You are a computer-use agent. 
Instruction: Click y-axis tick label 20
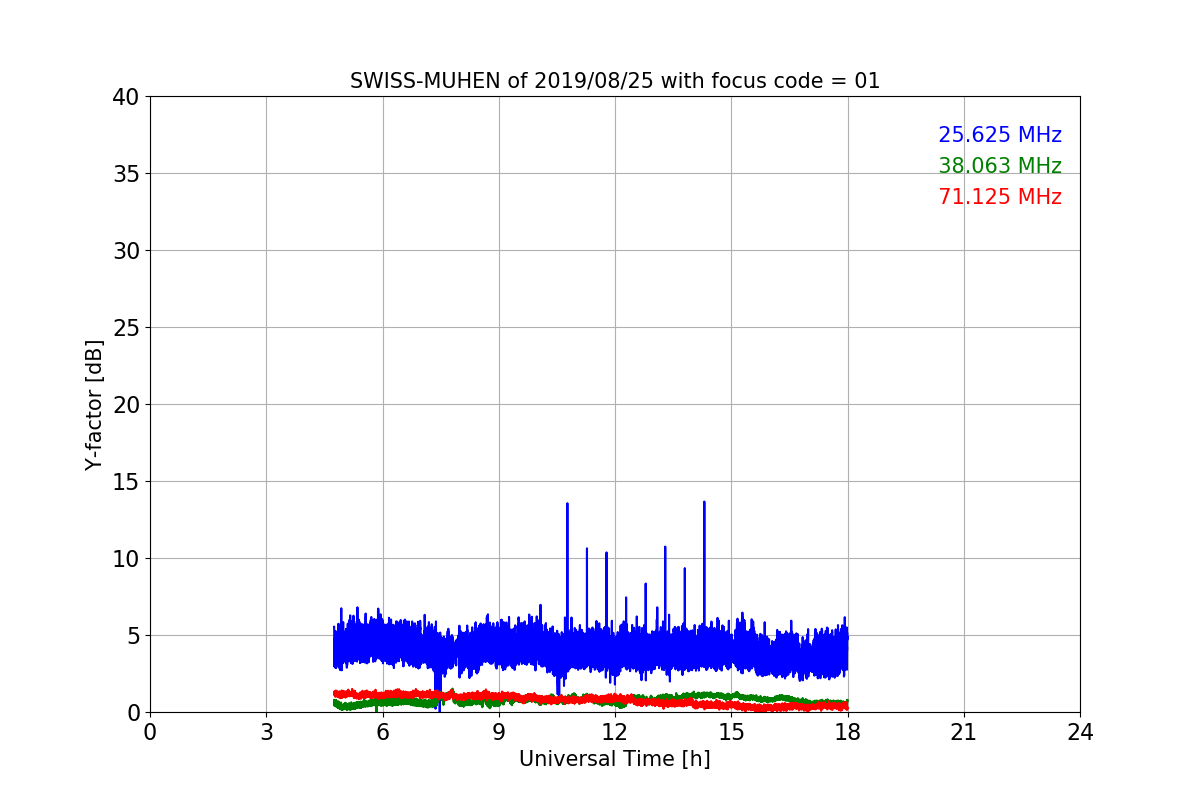point(126,405)
